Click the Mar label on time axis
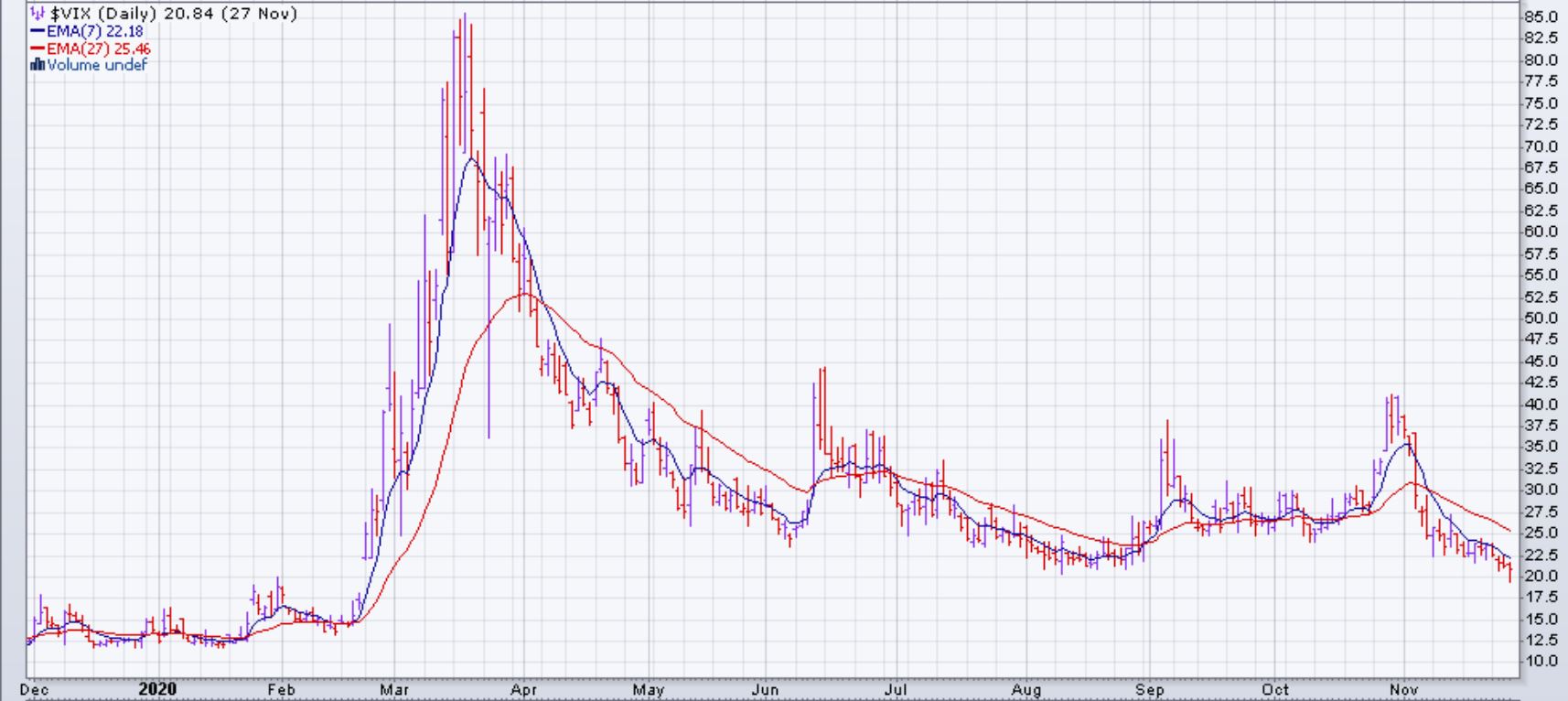 pos(394,690)
